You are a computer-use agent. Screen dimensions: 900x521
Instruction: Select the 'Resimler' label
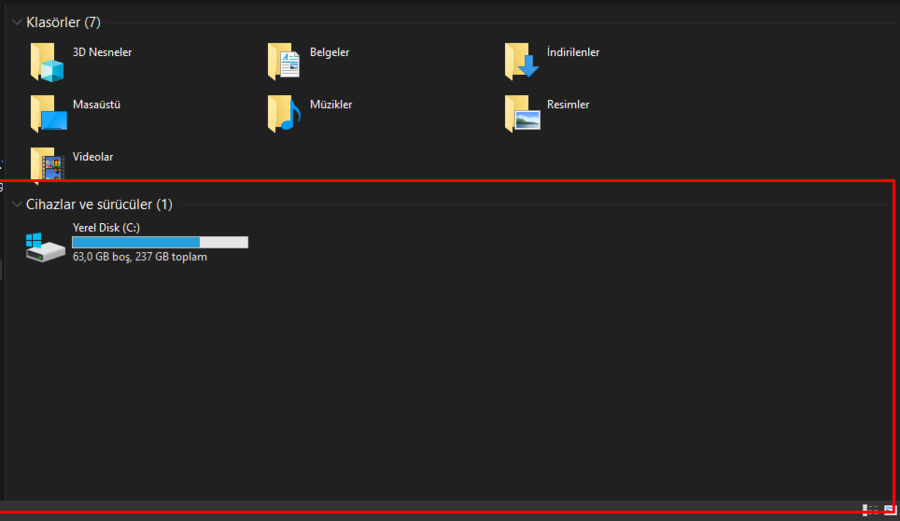point(568,104)
